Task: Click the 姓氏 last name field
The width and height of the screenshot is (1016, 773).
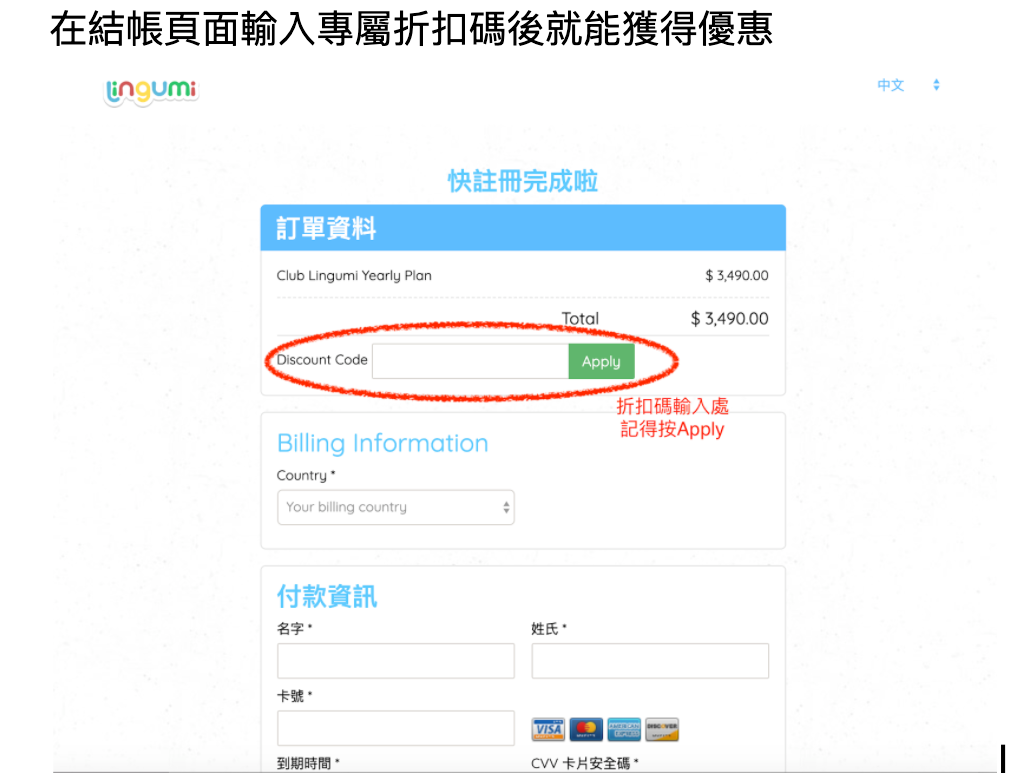Action: point(650,661)
